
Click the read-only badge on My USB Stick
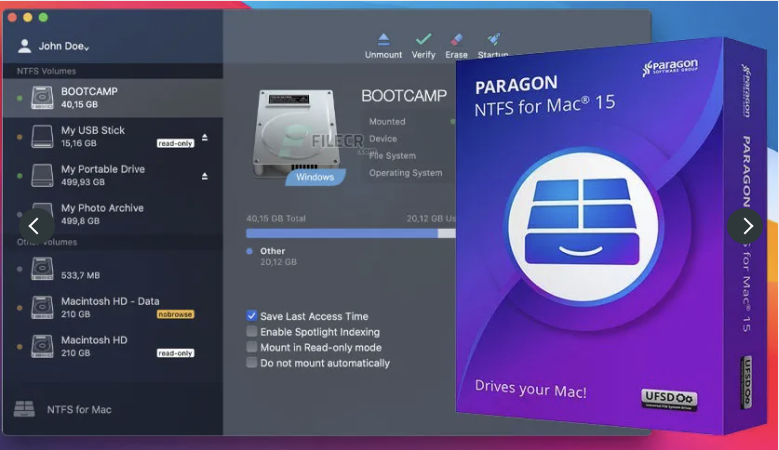(175, 144)
